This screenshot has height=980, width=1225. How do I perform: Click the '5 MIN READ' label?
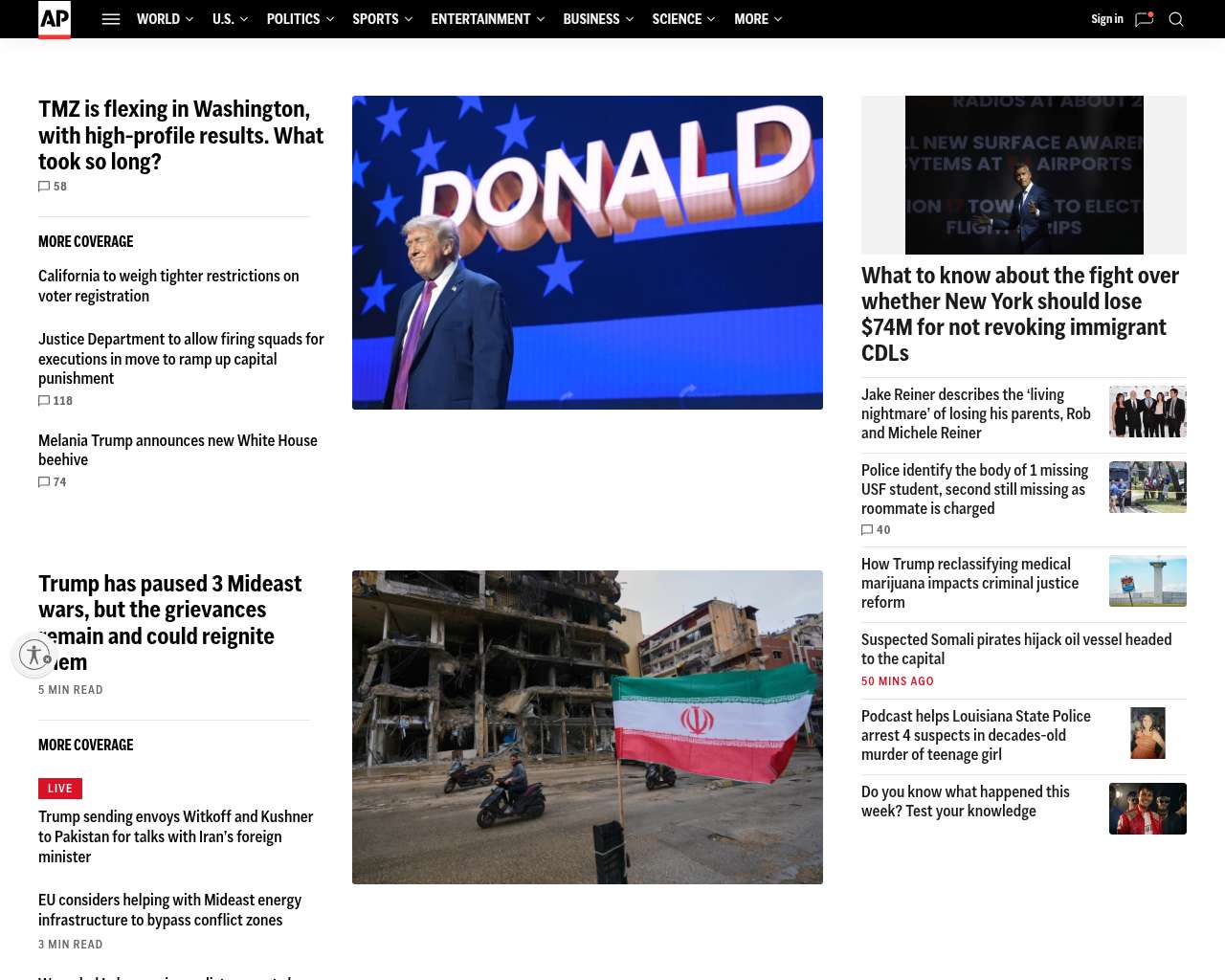coord(71,690)
